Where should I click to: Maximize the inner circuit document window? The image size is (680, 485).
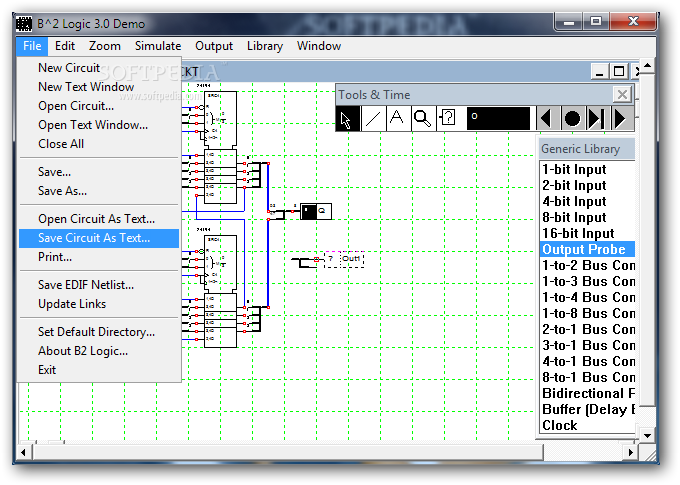[619, 71]
